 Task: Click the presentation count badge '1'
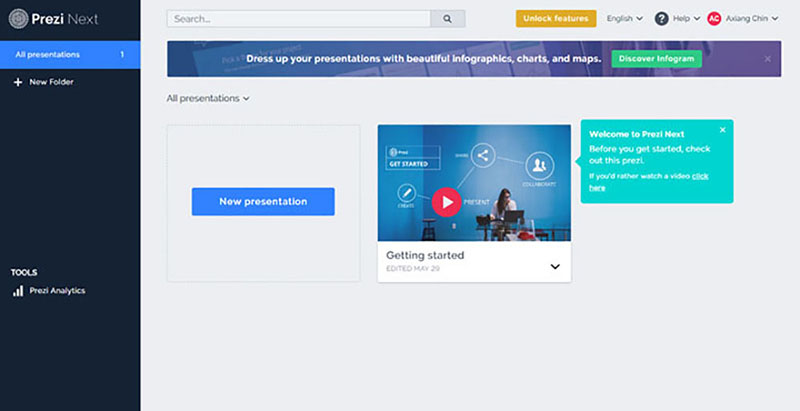pos(122,55)
